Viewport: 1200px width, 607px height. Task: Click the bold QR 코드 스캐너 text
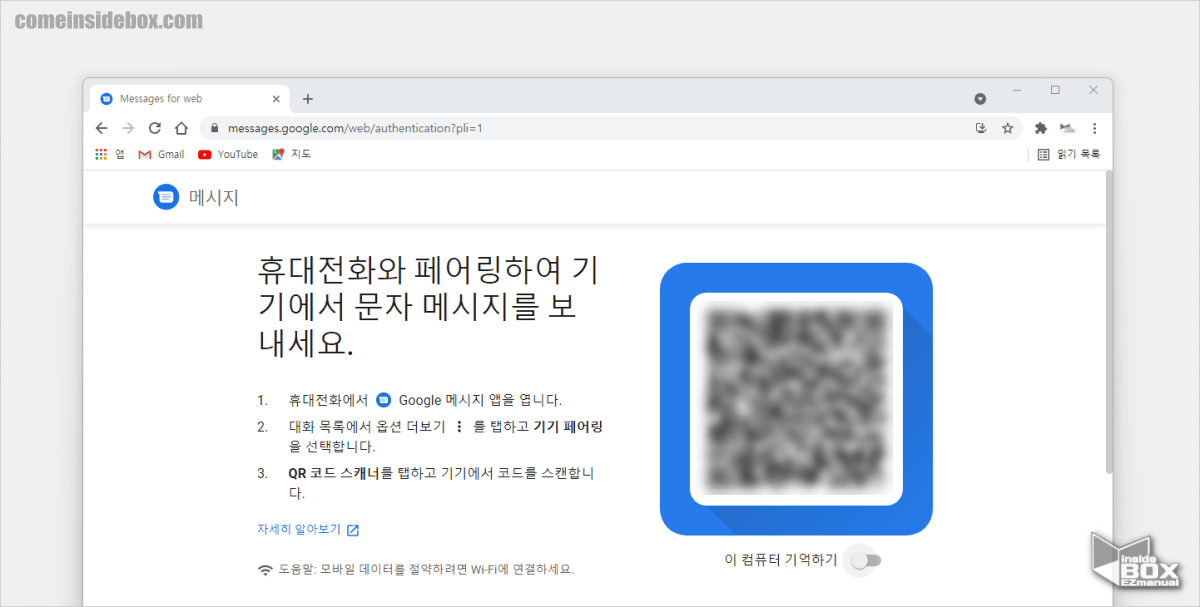334,473
